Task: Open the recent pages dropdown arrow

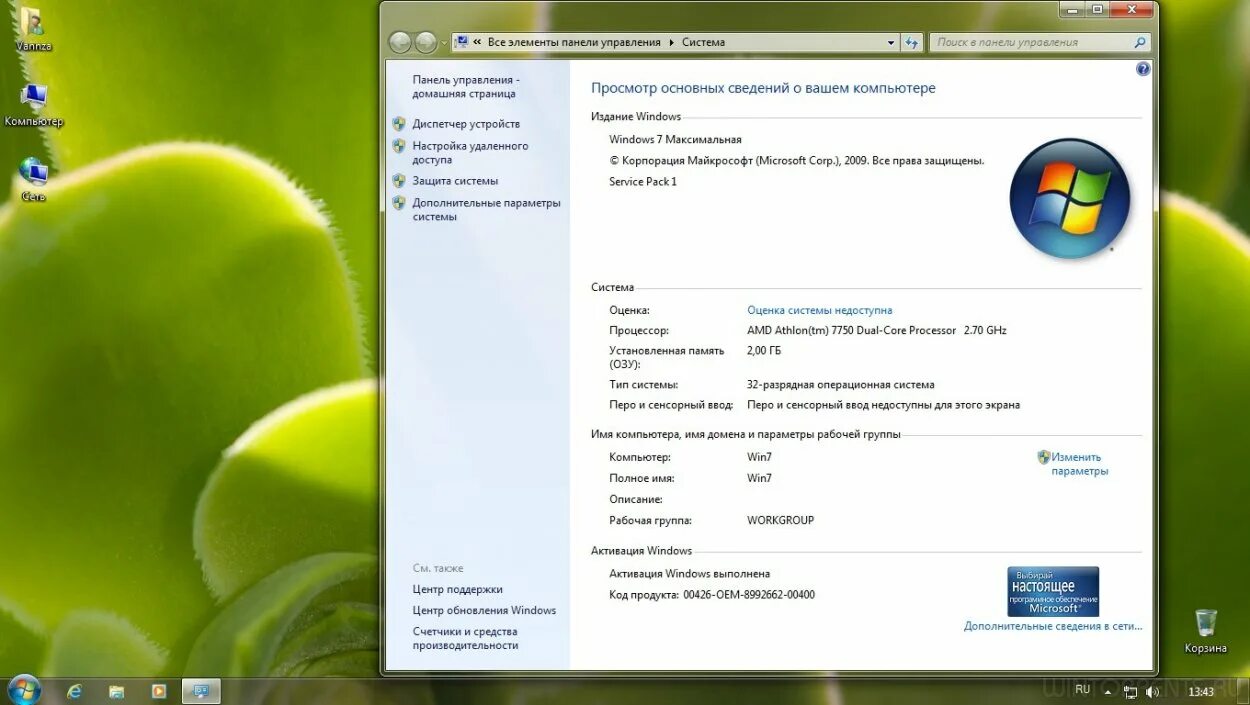Action: [444, 43]
